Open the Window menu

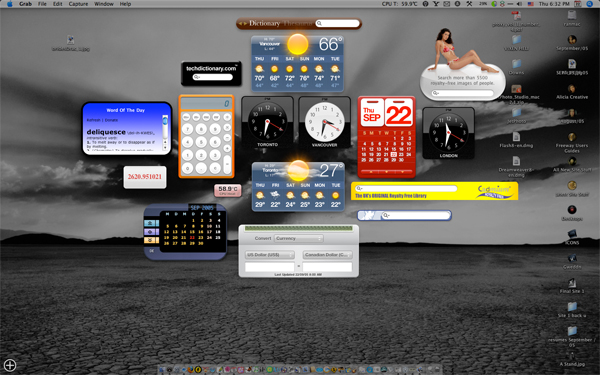[104, 4]
